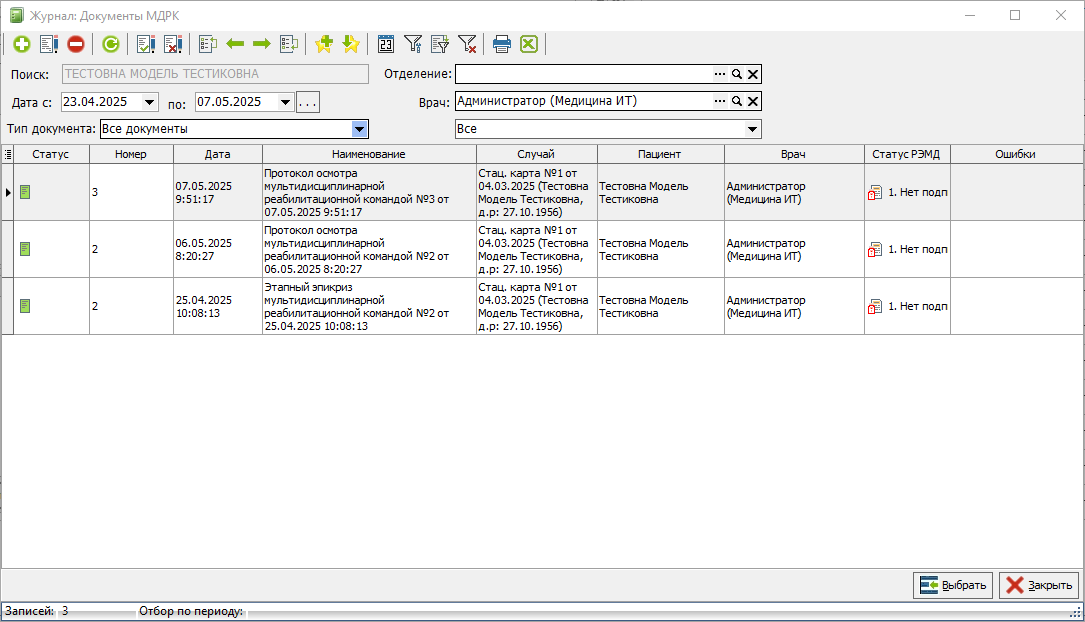1085x622 pixels.
Task: Click the go-to-last-record list icon
Action: pyautogui.click(x=289, y=44)
